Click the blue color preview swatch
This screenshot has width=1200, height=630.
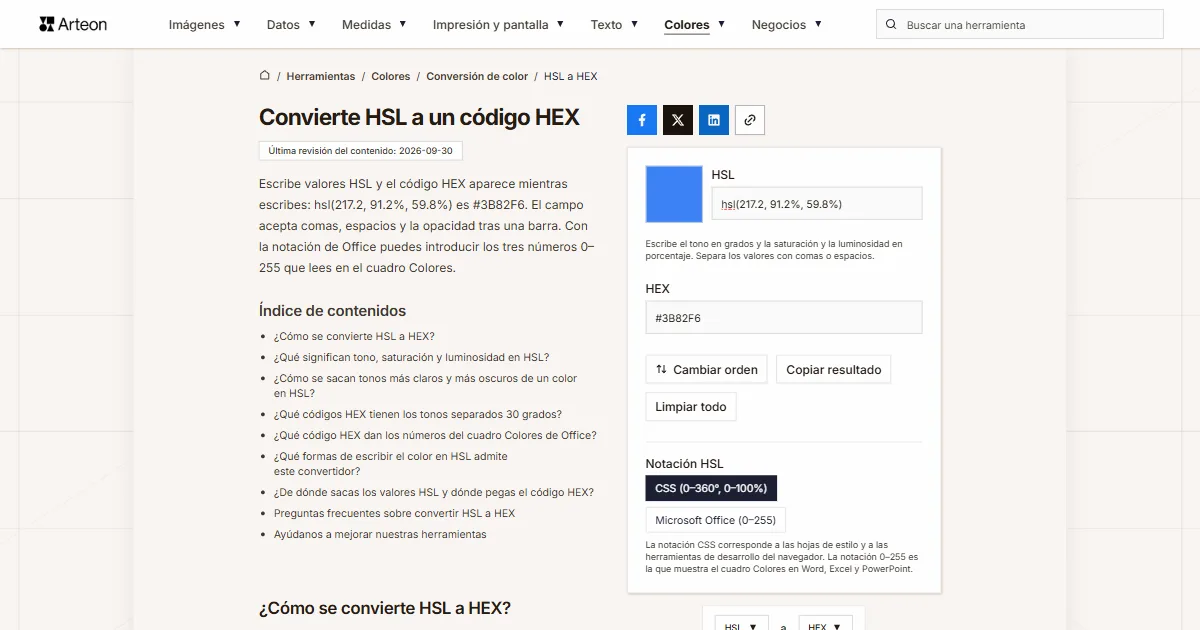(x=675, y=194)
